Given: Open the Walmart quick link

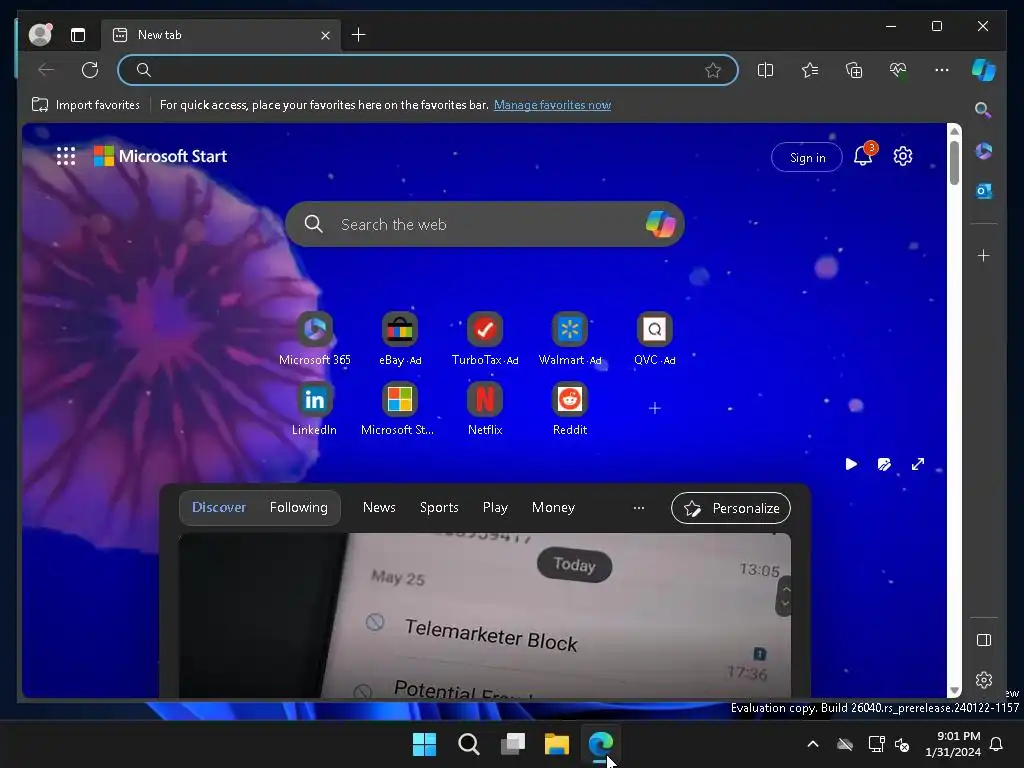Looking at the screenshot, I should click(569, 339).
